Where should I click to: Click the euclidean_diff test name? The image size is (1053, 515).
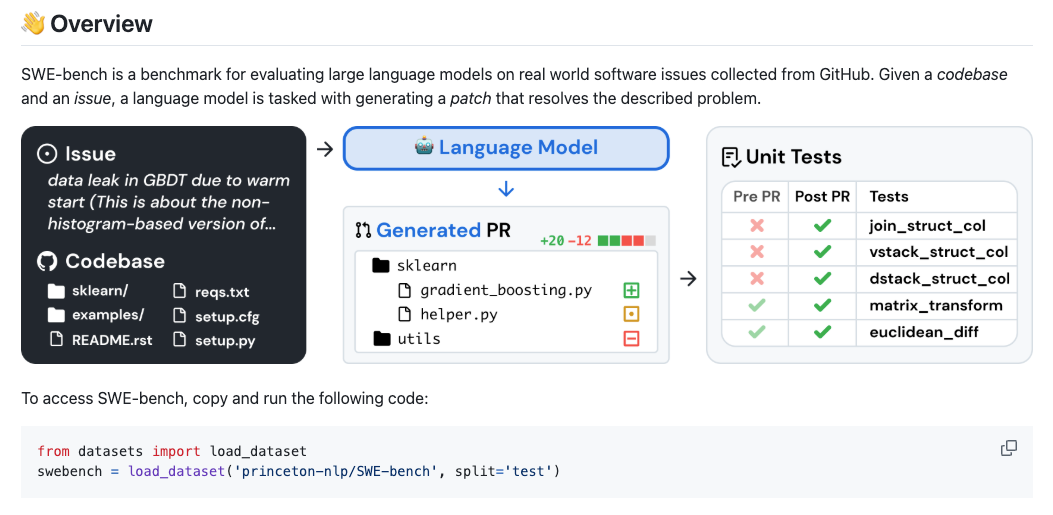click(924, 332)
